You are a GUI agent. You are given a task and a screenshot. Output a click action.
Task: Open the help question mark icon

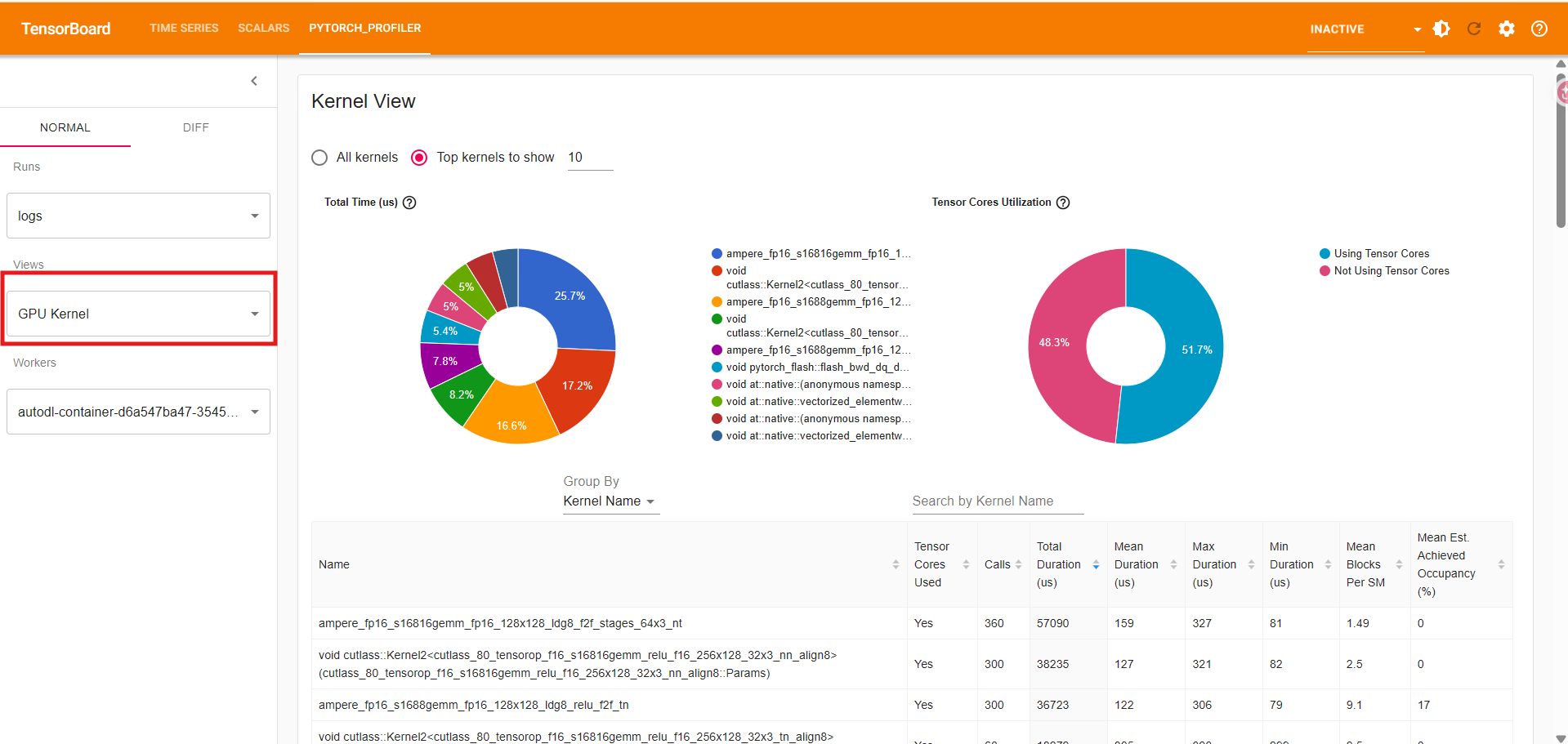(x=1539, y=29)
